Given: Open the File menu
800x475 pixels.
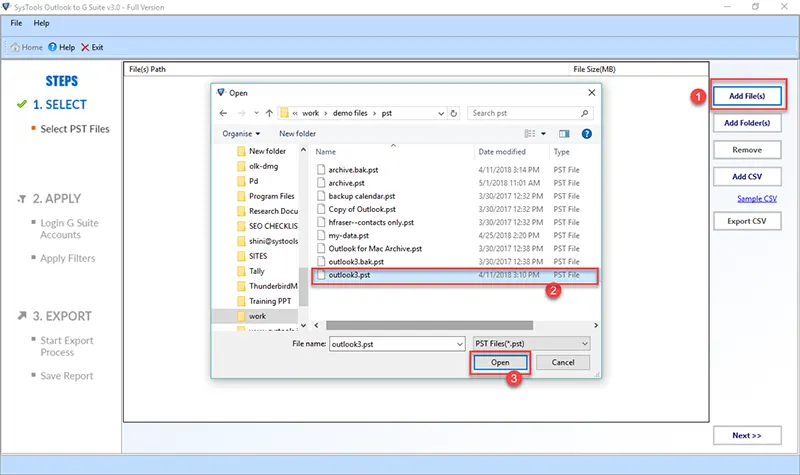Looking at the screenshot, I should [x=16, y=23].
